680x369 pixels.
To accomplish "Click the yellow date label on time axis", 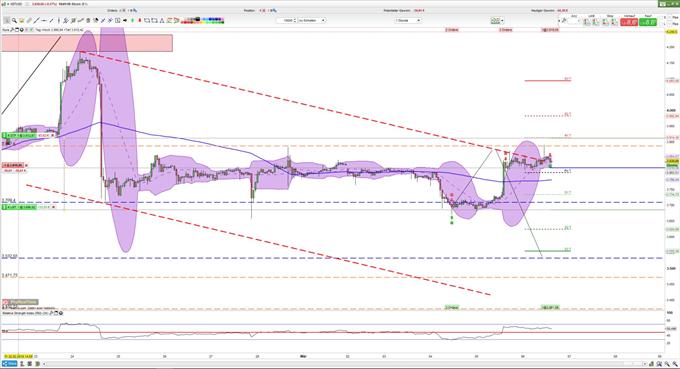I will 18,356.
